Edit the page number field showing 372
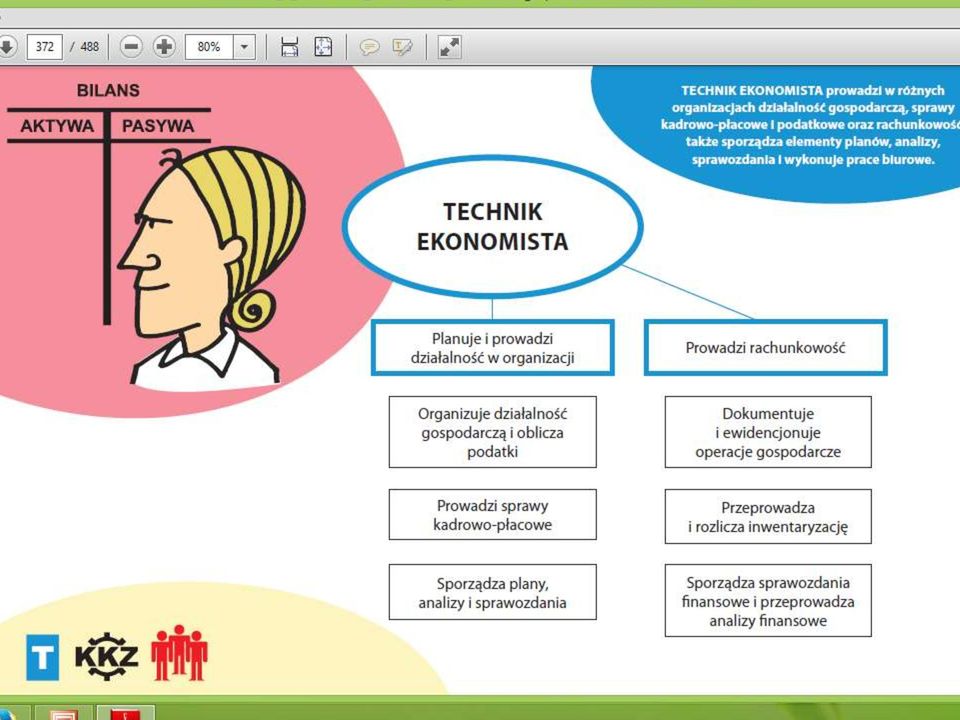 coord(45,47)
